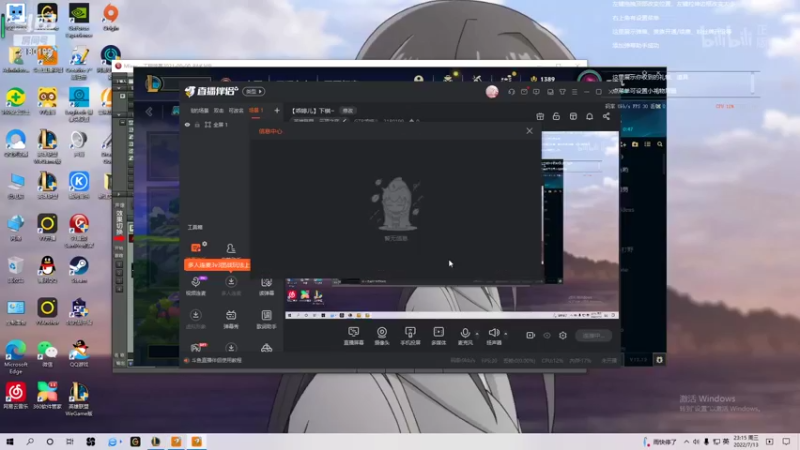Switch to the orange highlighted scene 1 tab
The width and height of the screenshot is (800, 450).
256,110
